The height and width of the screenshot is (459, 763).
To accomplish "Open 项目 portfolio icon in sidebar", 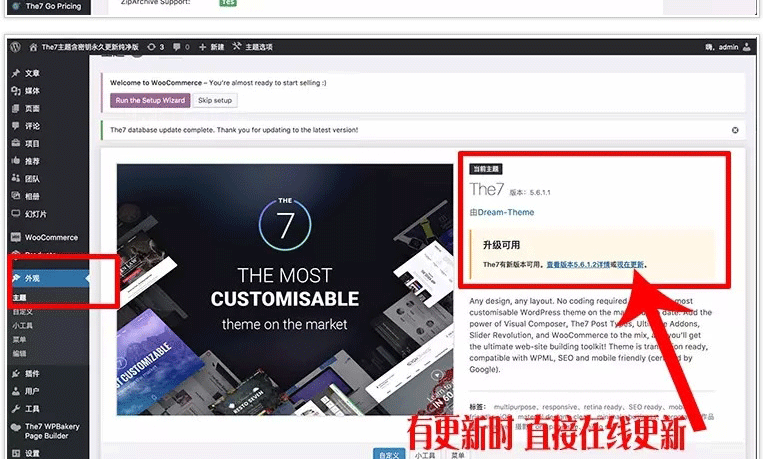I will (16, 143).
